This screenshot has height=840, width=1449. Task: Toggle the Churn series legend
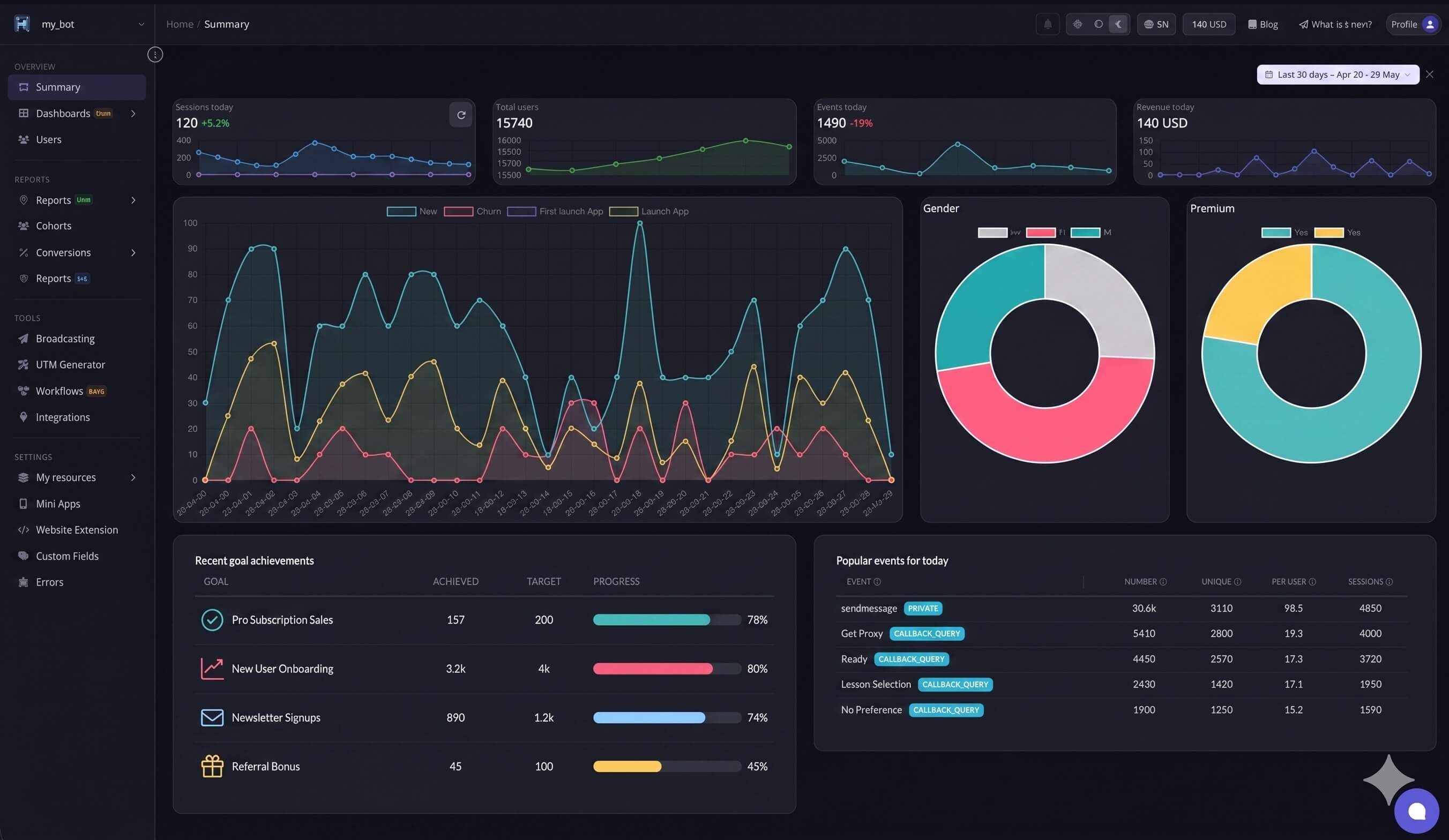point(472,212)
